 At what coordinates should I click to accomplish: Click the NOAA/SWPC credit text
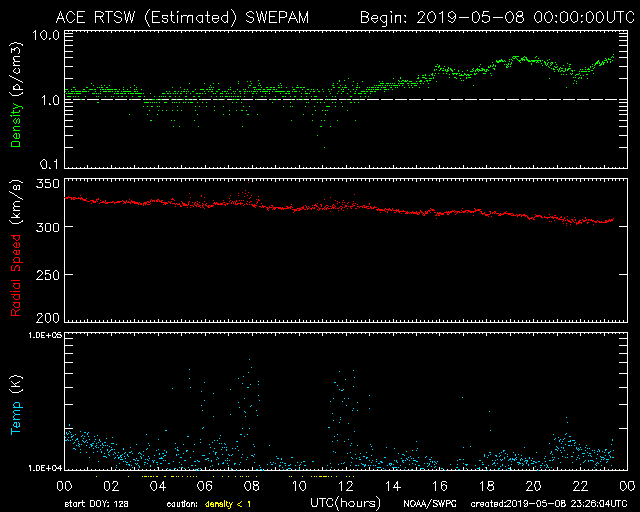tap(425, 503)
